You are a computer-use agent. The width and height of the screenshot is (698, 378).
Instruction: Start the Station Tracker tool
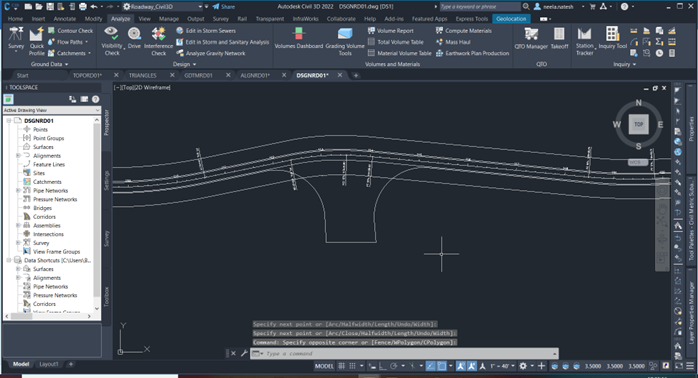click(584, 41)
